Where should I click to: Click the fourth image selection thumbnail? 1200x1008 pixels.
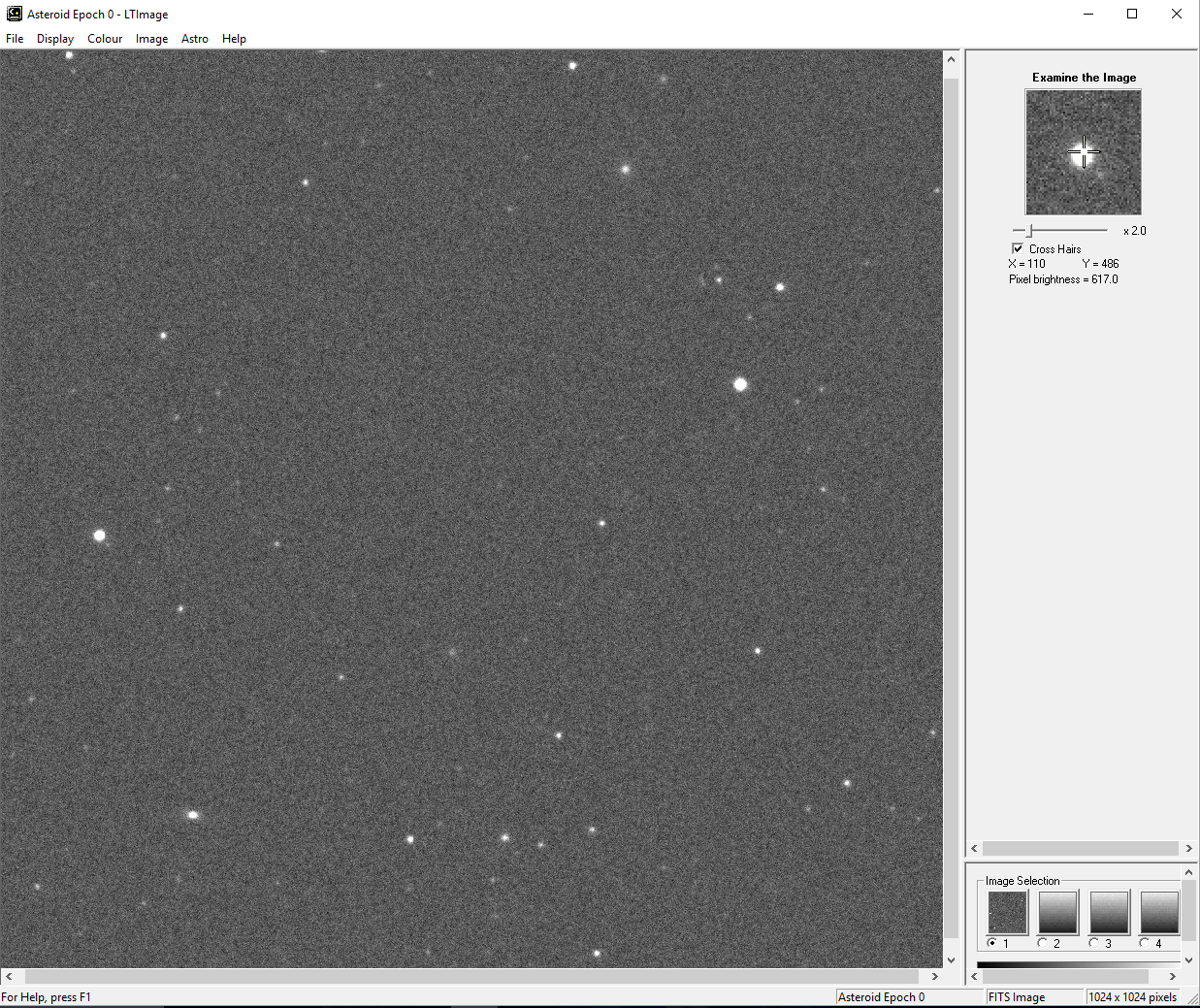pos(1160,912)
